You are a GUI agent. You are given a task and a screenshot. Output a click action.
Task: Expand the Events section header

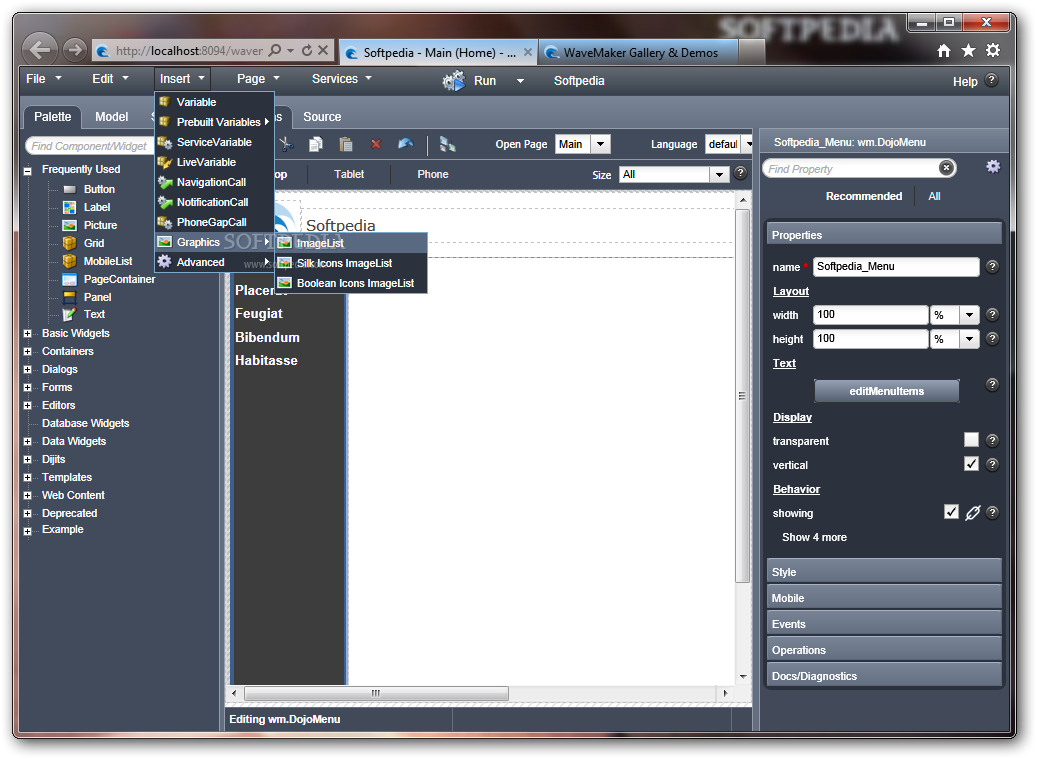point(884,623)
